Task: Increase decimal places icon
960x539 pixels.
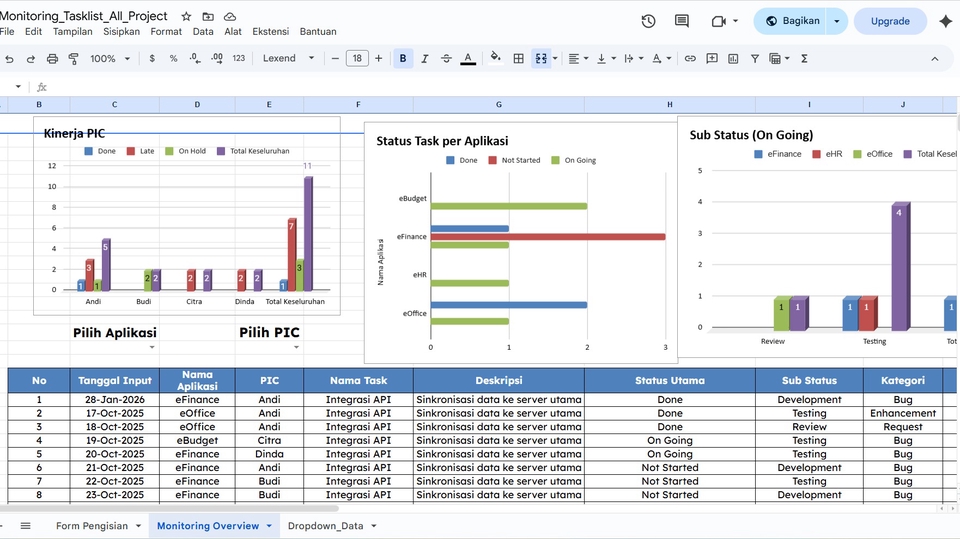Action: click(x=217, y=58)
